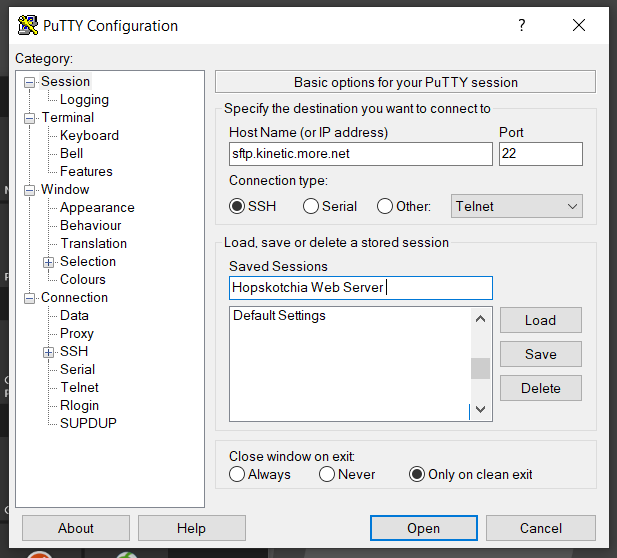Screen dimensions: 617x558
Task: Go to the Appearance settings category
Action: 97,207
